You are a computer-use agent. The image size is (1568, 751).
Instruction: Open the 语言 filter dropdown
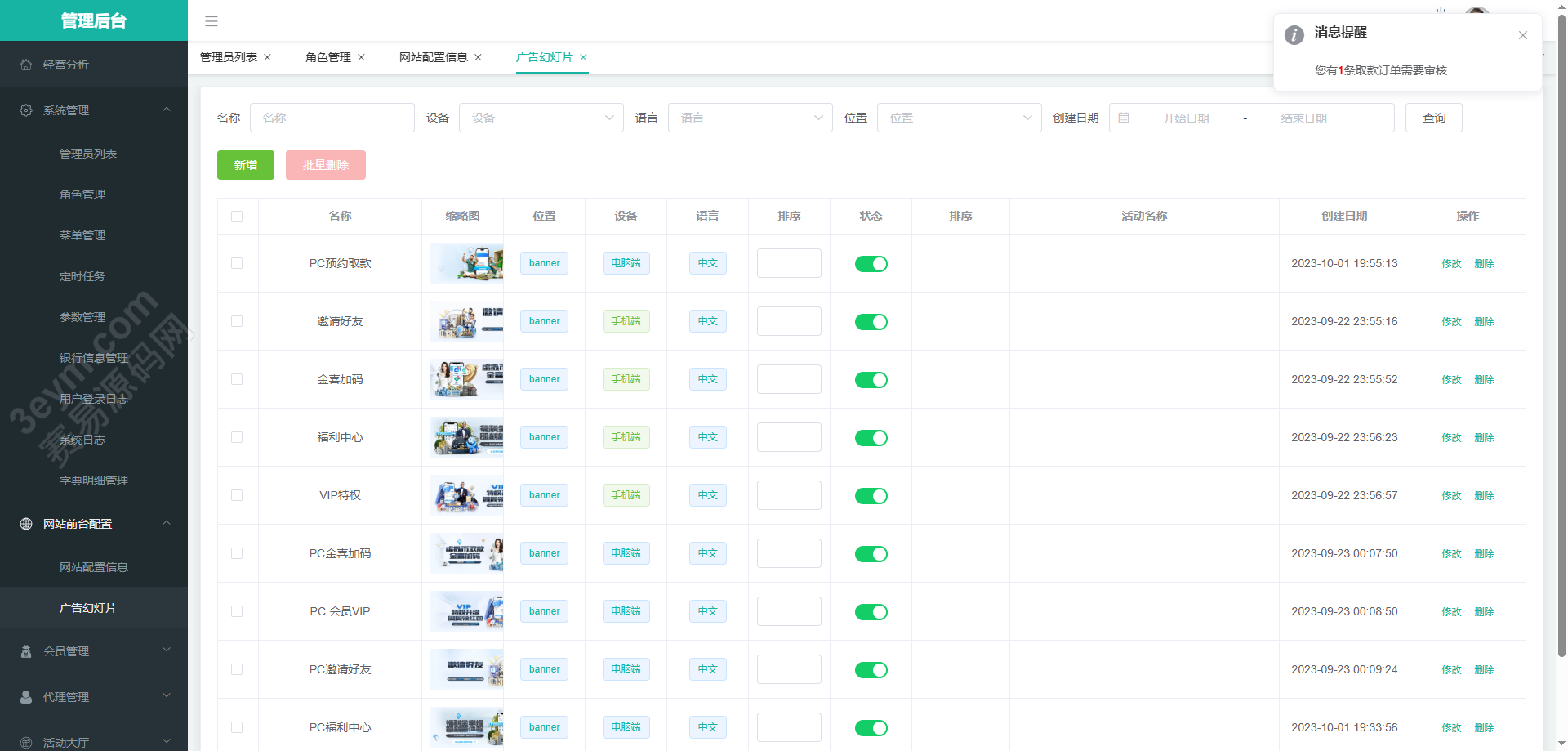(x=750, y=118)
